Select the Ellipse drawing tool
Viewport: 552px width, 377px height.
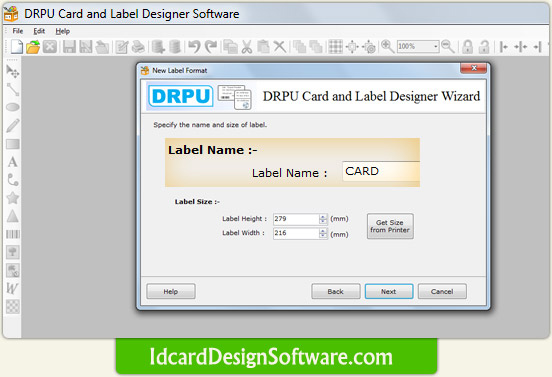(13, 107)
